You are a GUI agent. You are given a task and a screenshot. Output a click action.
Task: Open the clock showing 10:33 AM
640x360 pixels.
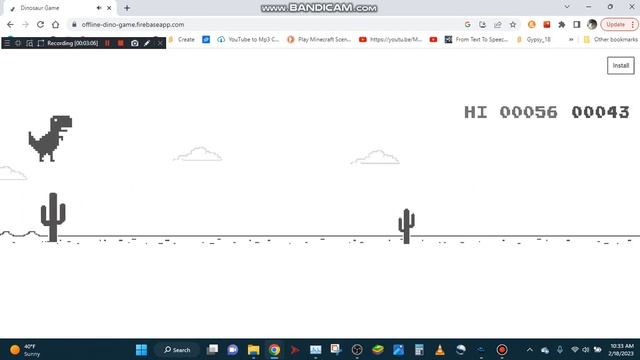click(622, 350)
